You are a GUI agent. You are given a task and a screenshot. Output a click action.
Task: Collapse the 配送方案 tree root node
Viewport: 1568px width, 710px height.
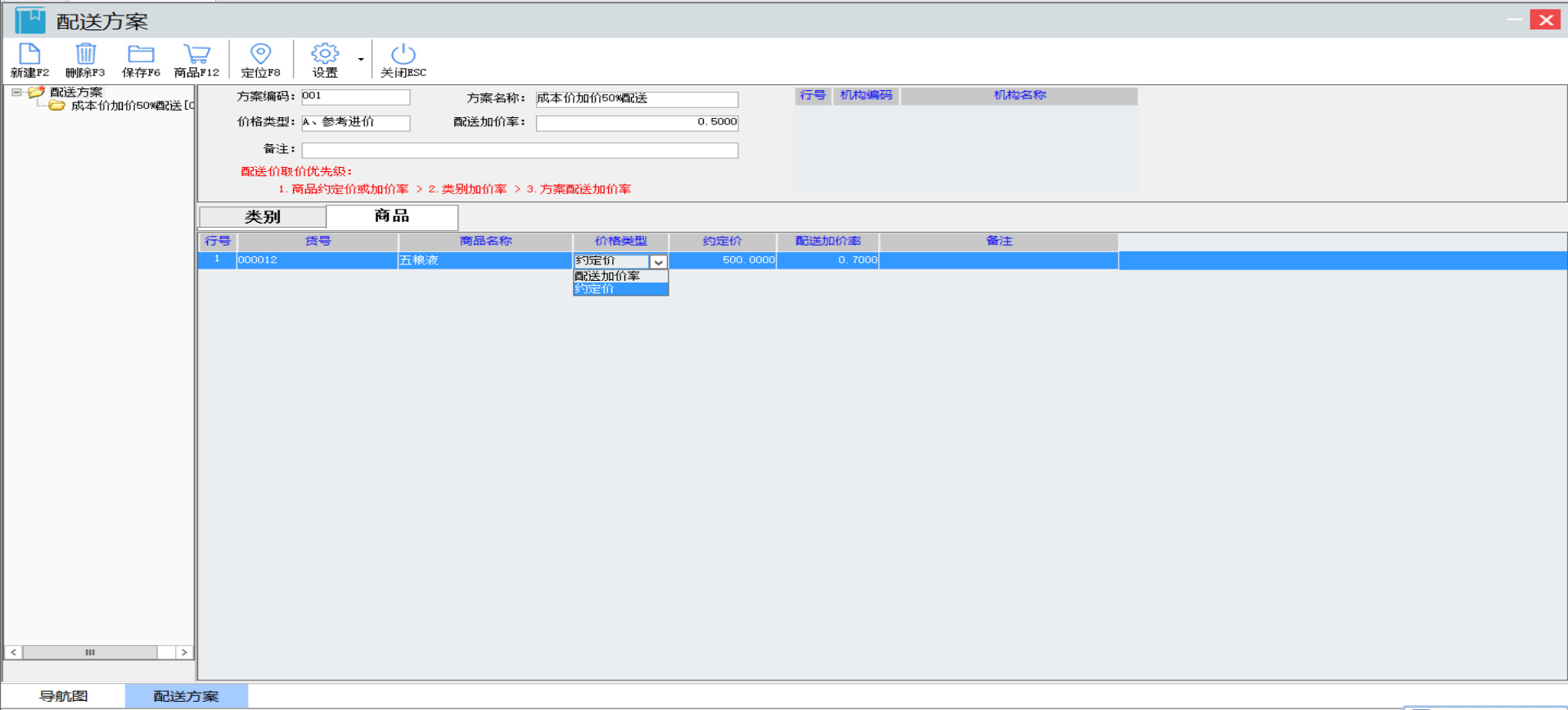coord(16,93)
